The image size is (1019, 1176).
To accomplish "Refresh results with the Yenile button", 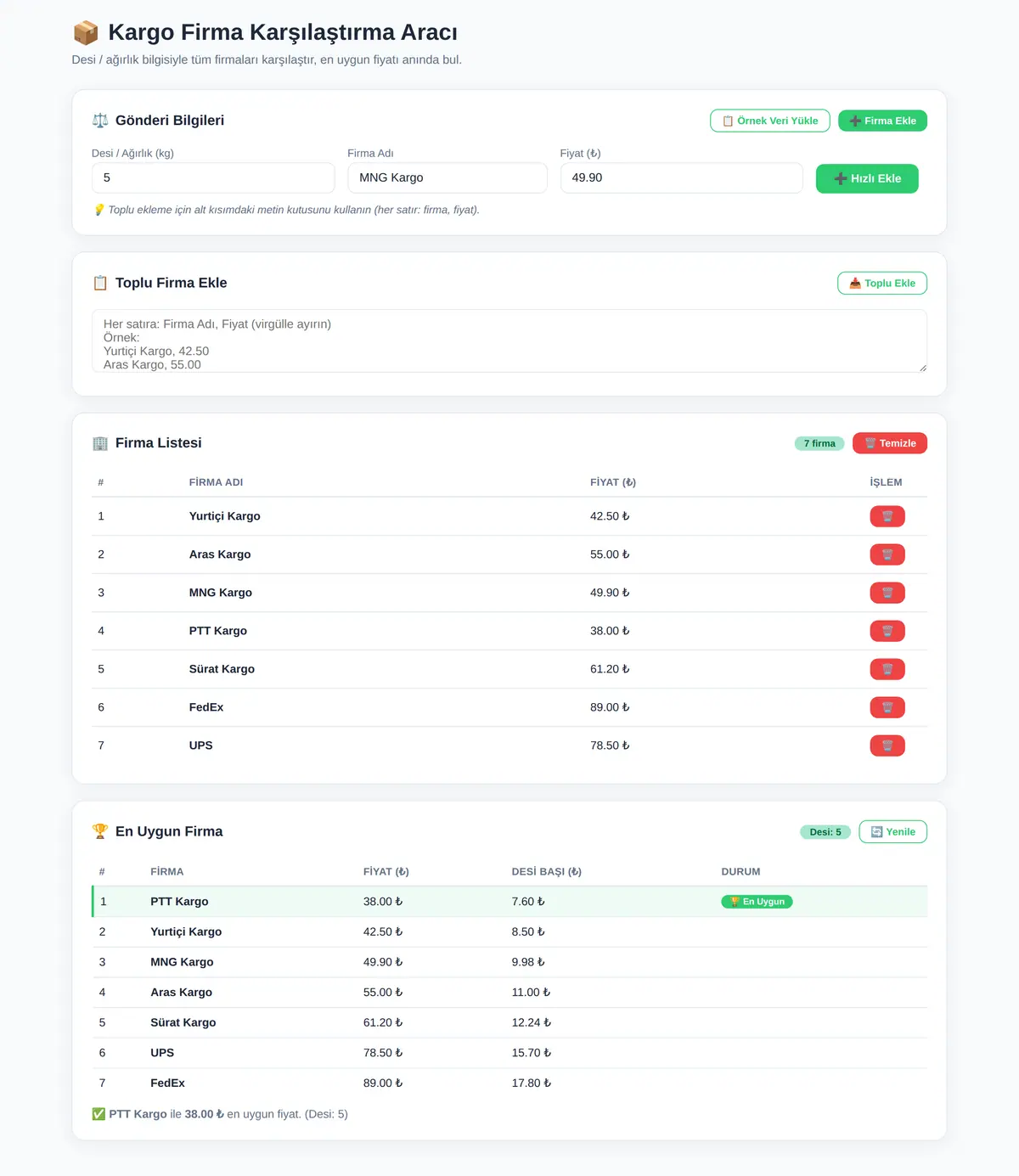I will coord(892,831).
